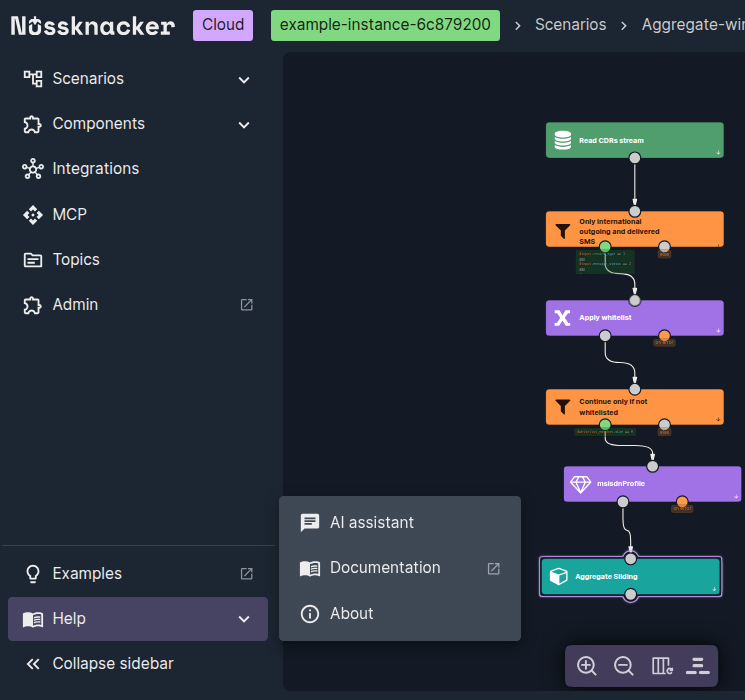Open the MCP sidebar item
Image resolution: width=745 pixels, height=700 pixels.
[138, 214]
